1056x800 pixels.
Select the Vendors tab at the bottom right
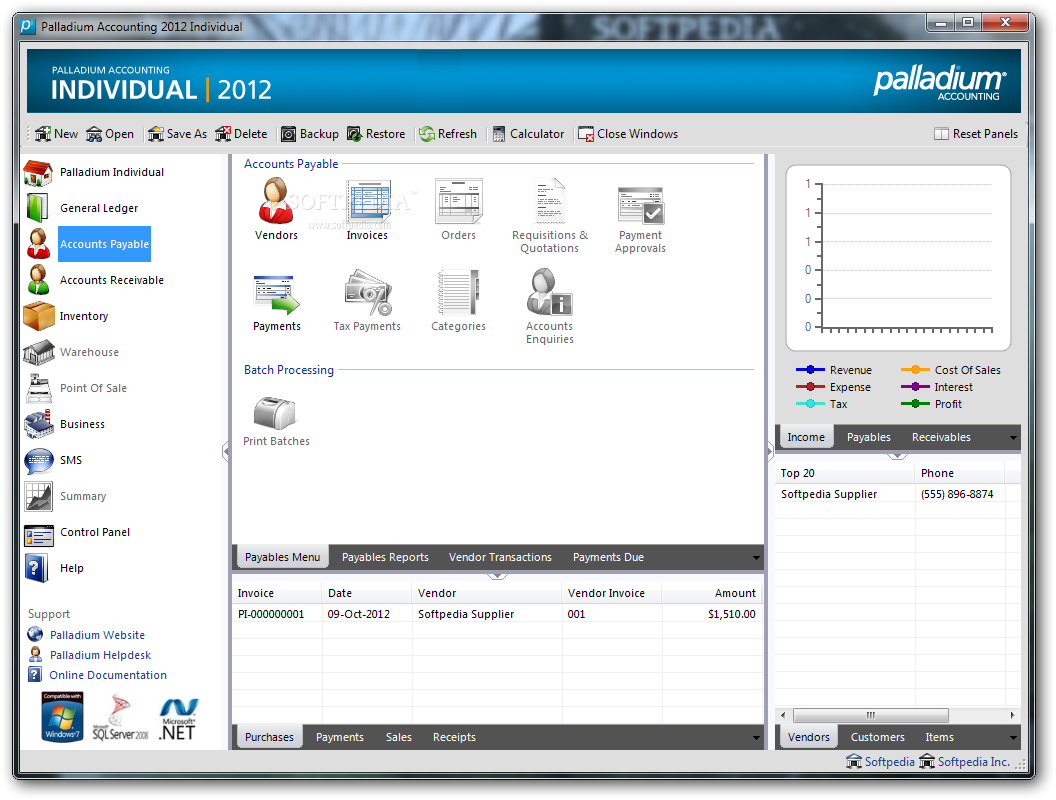(x=808, y=737)
